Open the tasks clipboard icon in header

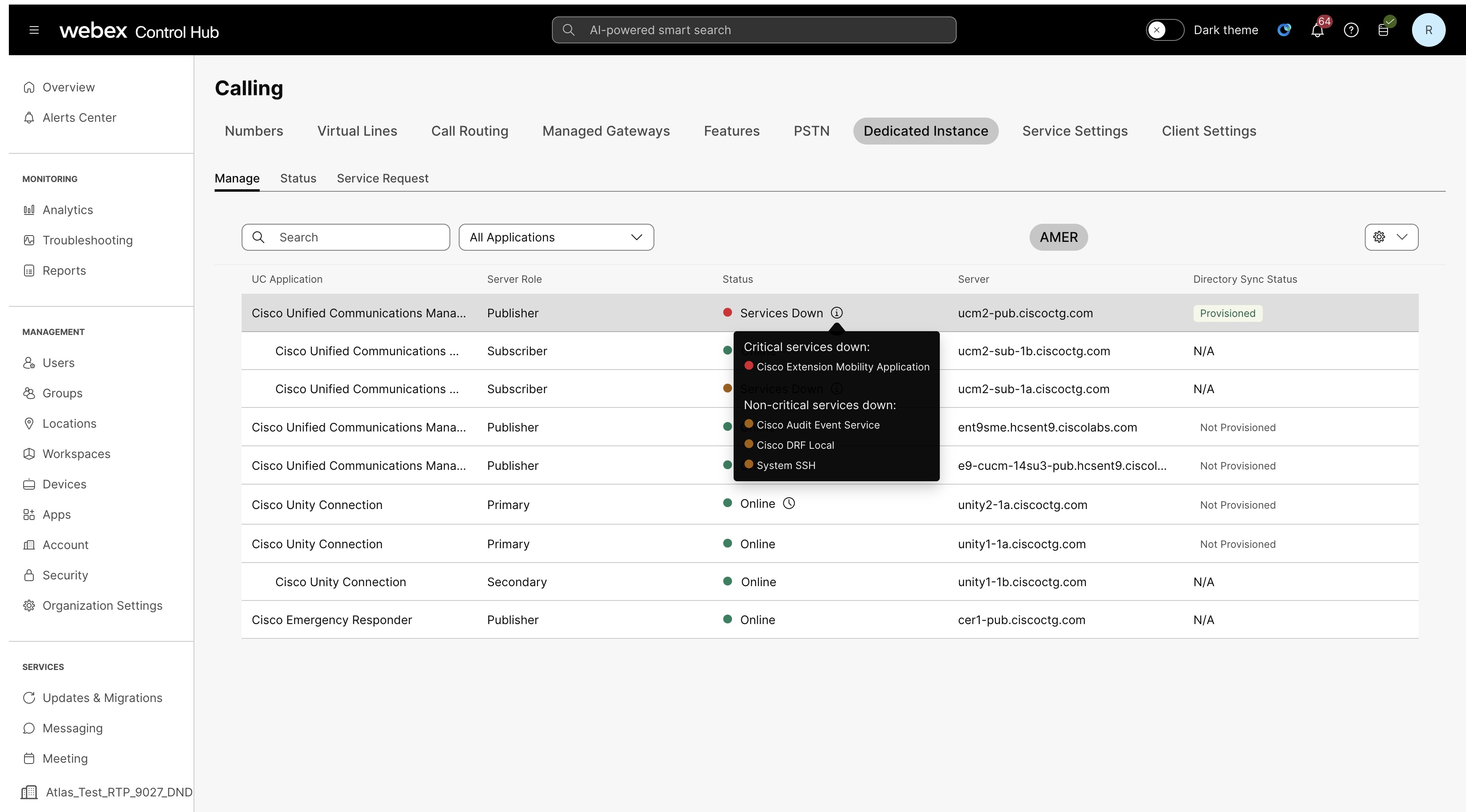tap(1383, 30)
